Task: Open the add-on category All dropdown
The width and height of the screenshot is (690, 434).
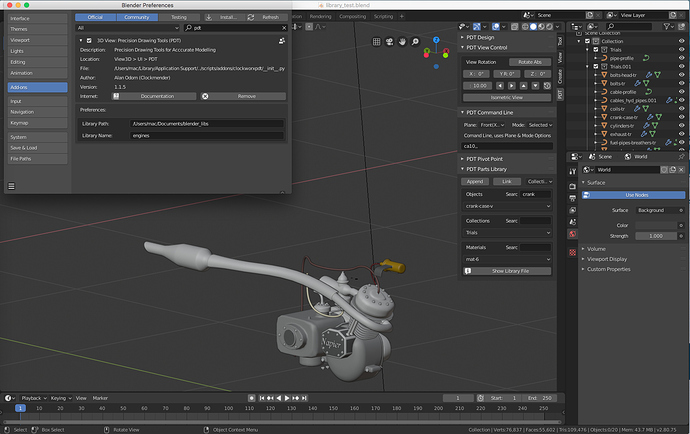Action: click(128, 28)
